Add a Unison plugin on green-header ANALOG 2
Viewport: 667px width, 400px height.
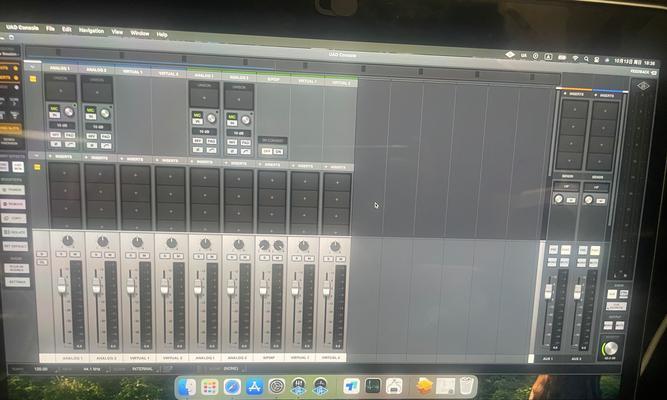click(x=239, y=99)
